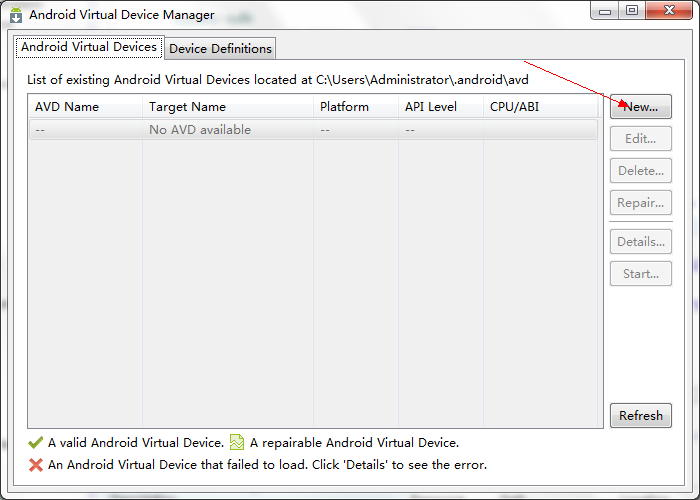This screenshot has width=700, height=500.
Task: Minimize the Android Virtual Device Manager window
Action: tap(605, 11)
